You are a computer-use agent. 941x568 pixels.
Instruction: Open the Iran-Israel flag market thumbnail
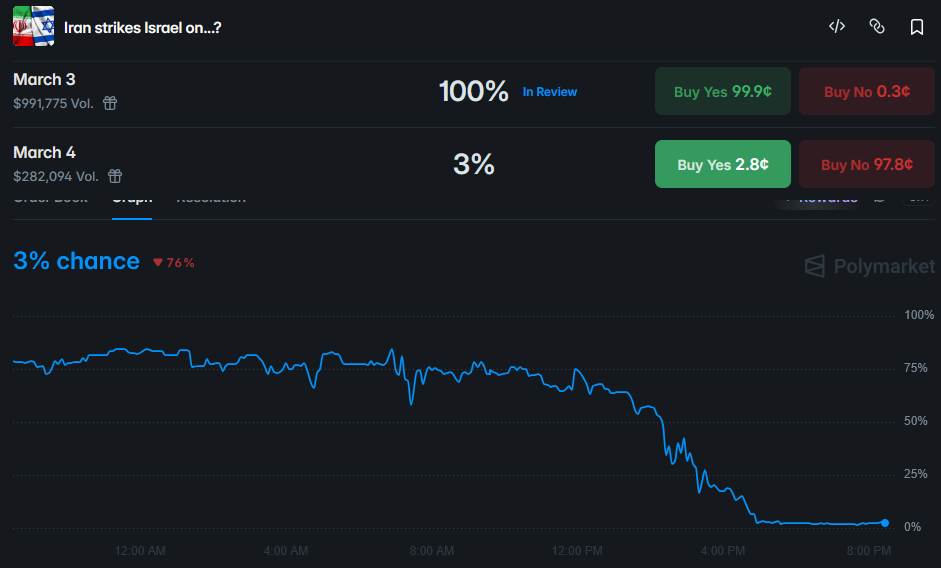(34, 26)
